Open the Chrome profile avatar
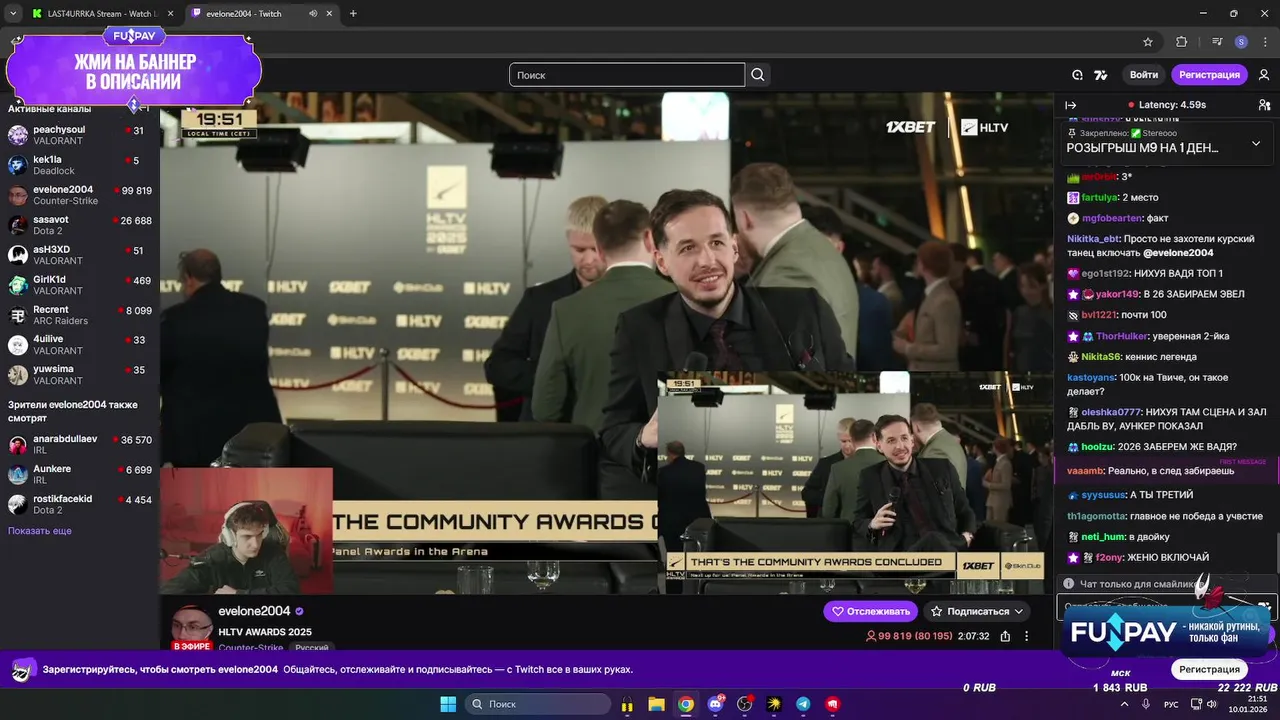The image size is (1280, 720). pos(1241,42)
